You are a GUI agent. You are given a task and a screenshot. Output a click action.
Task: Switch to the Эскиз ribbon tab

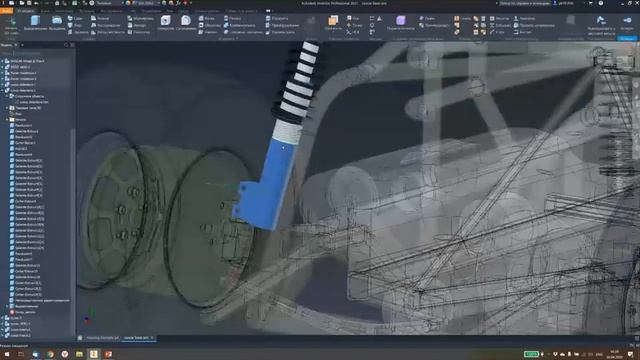[x=45, y=11]
